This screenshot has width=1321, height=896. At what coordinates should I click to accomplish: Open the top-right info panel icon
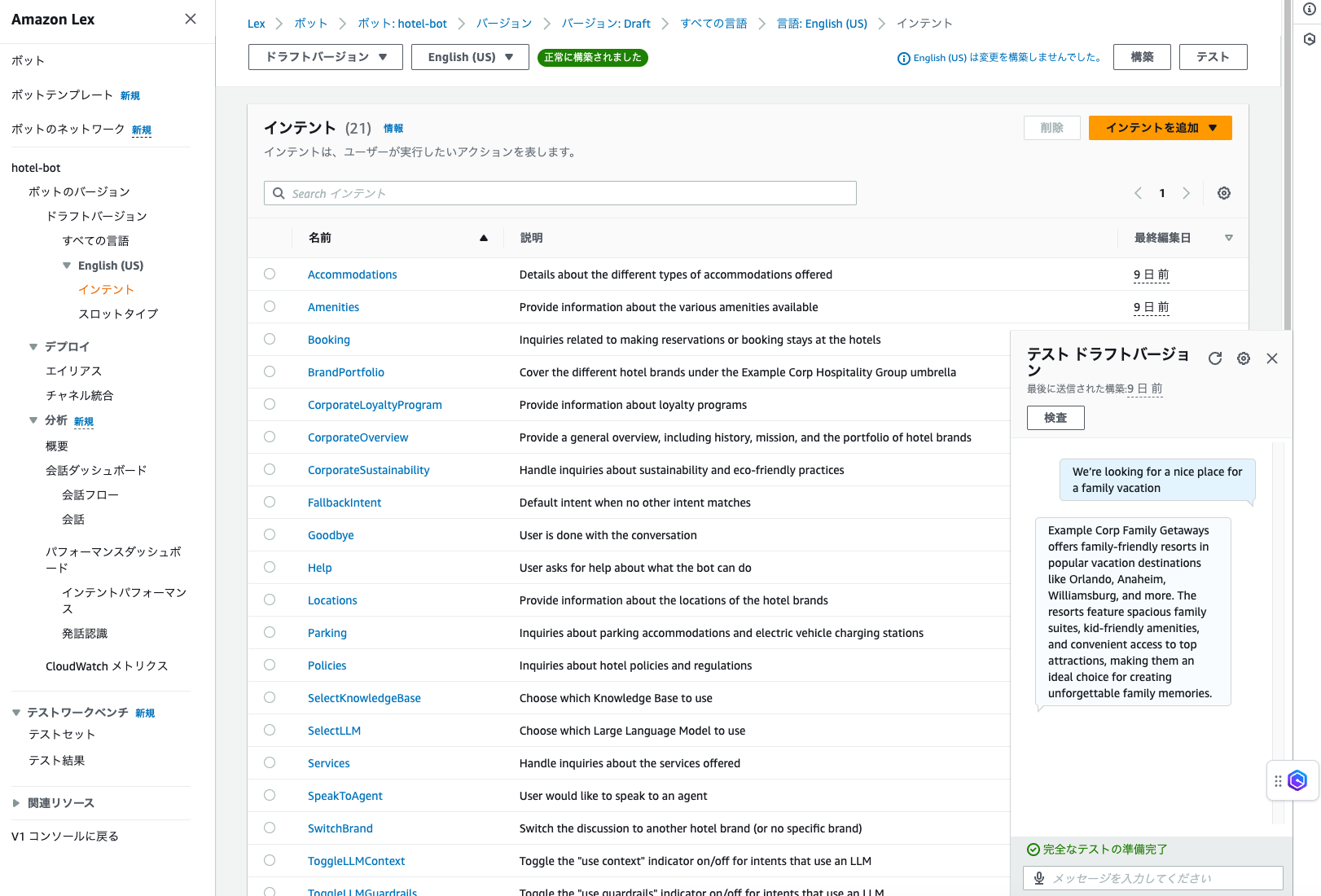pos(1310,9)
